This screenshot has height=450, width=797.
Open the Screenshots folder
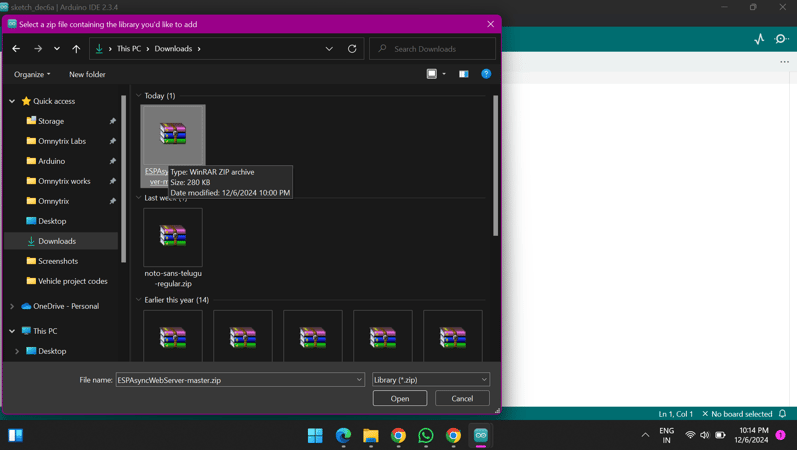[x=58, y=261]
